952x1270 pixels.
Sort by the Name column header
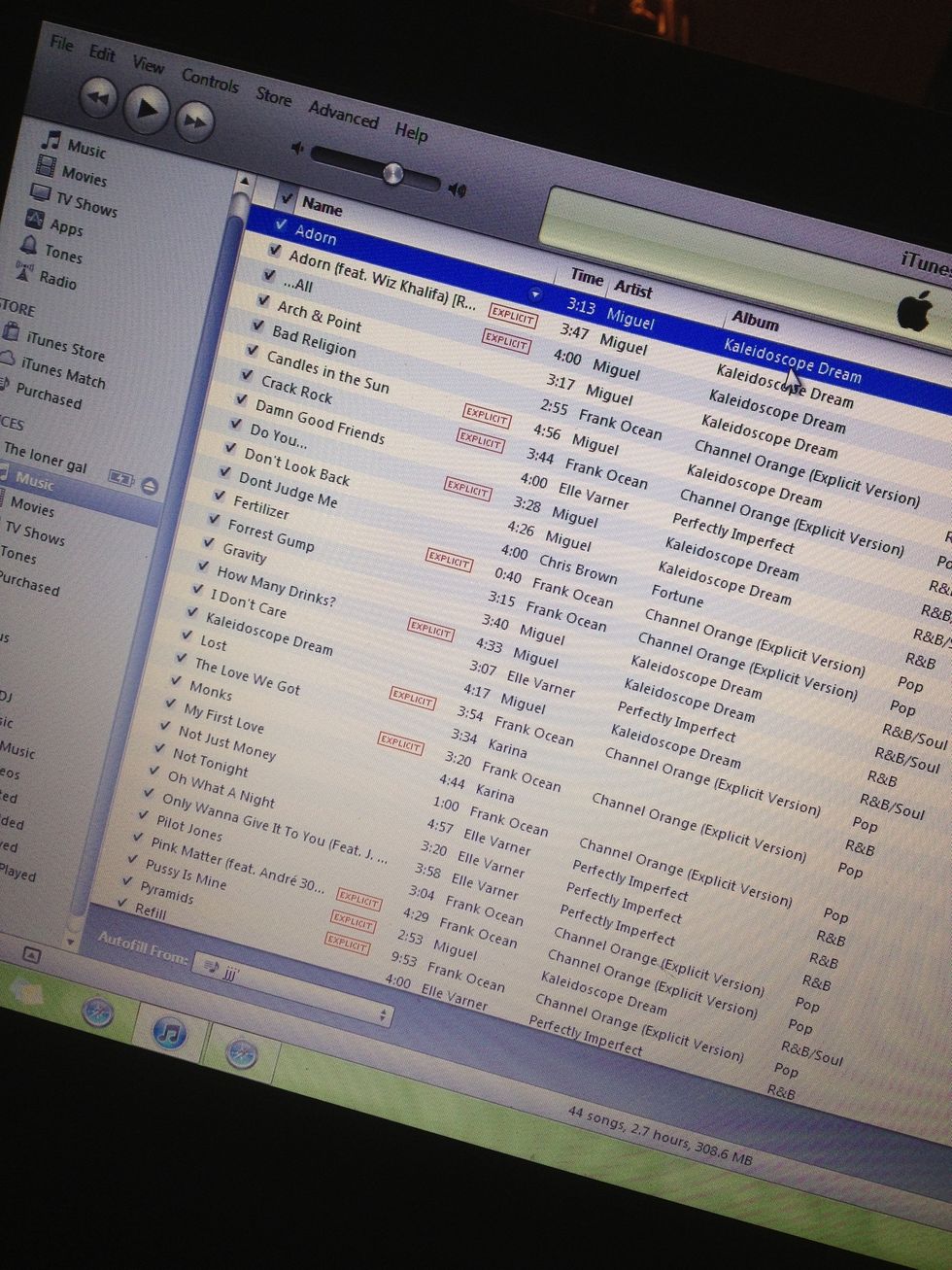click(x=322, y=207)
